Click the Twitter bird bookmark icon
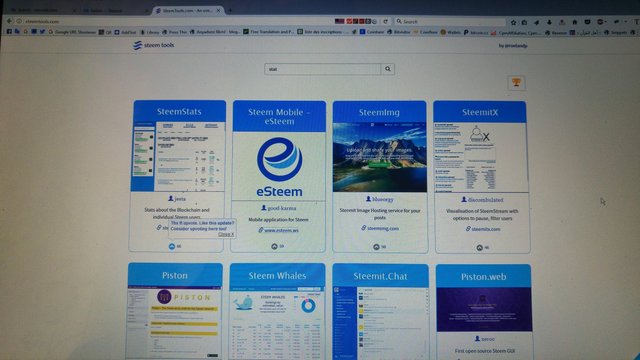Screen dimensions: 640x360 (x=42, y=31)
